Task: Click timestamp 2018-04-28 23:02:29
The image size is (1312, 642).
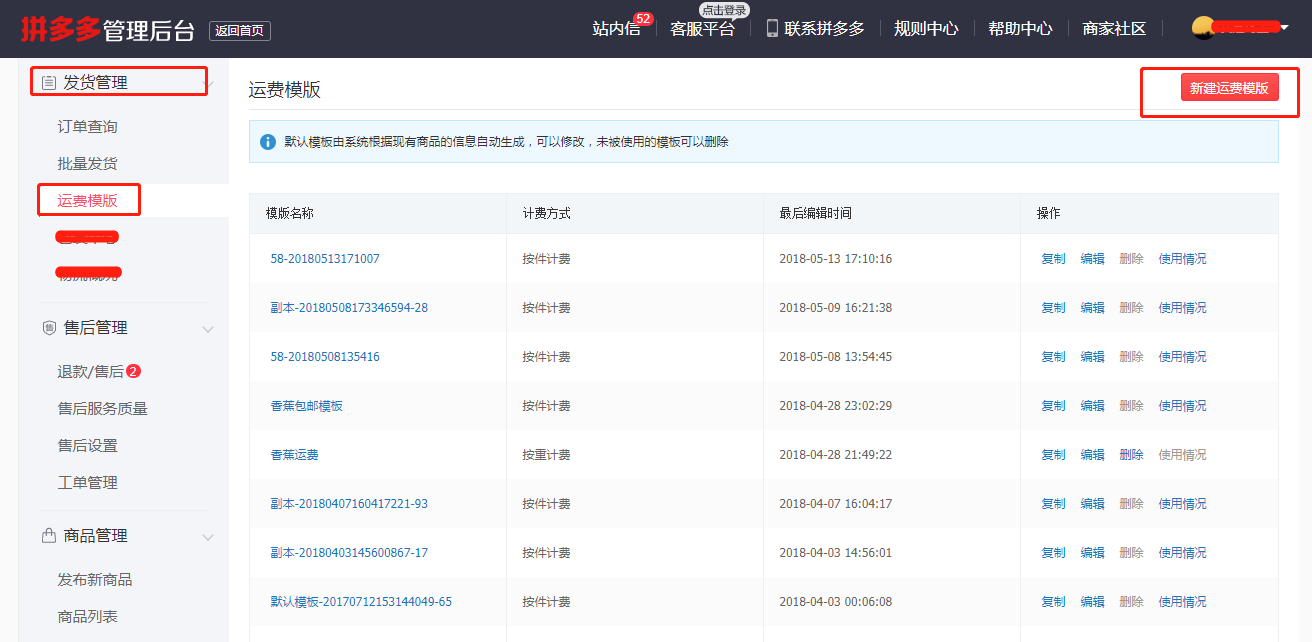Action: (836, 406)
